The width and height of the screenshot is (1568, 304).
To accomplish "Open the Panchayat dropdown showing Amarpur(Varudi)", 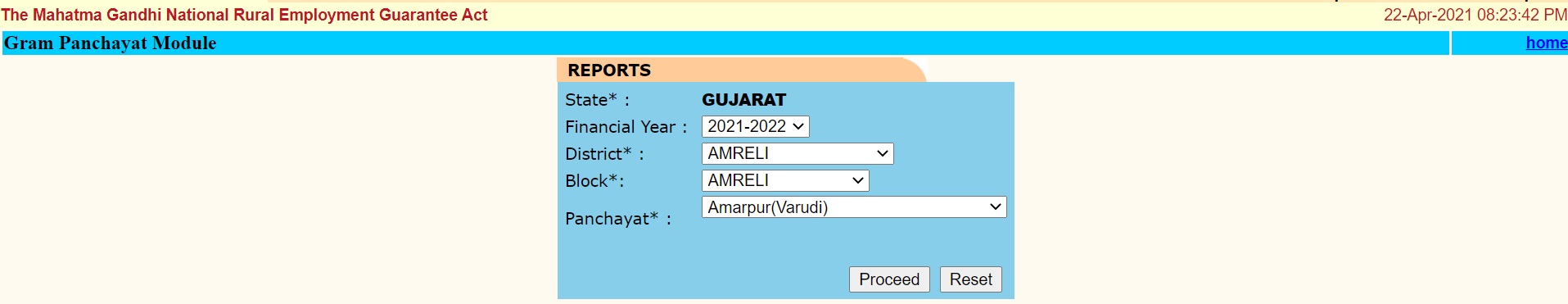I will click(853, 207).
